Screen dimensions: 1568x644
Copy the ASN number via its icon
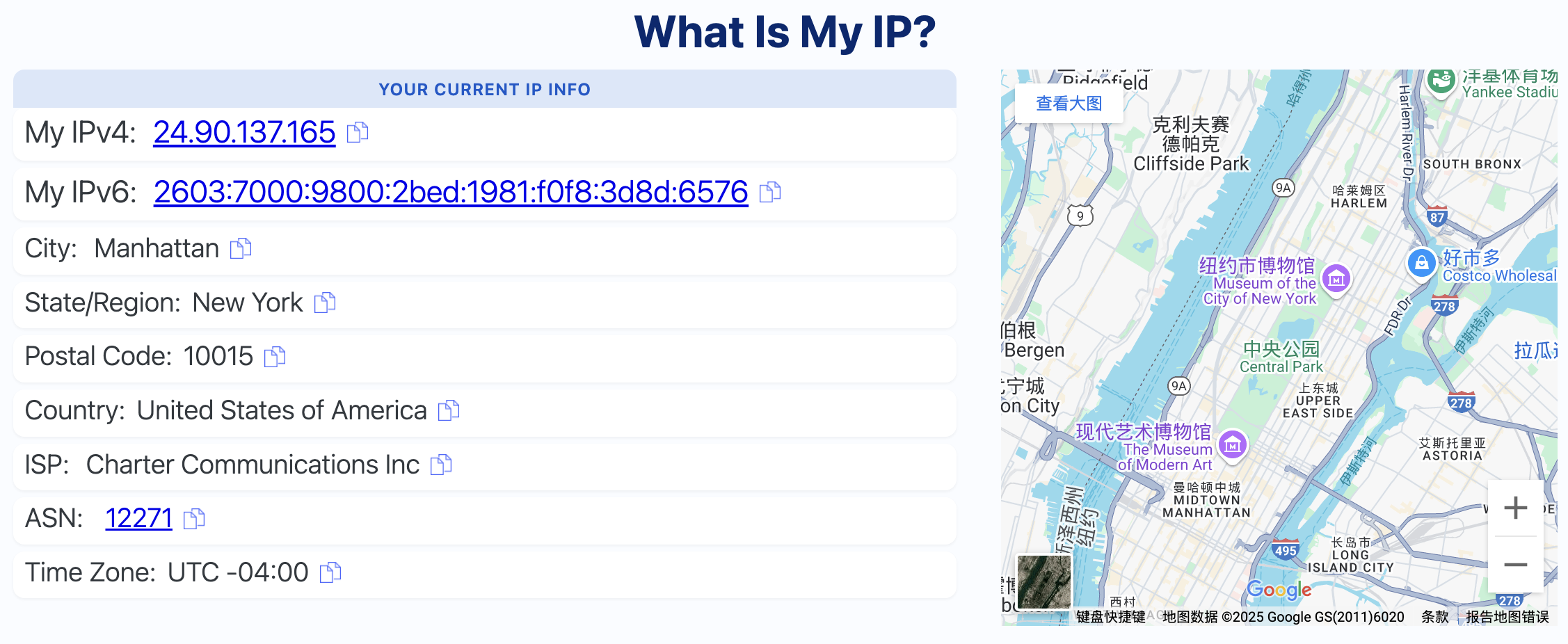coord(194,519)
